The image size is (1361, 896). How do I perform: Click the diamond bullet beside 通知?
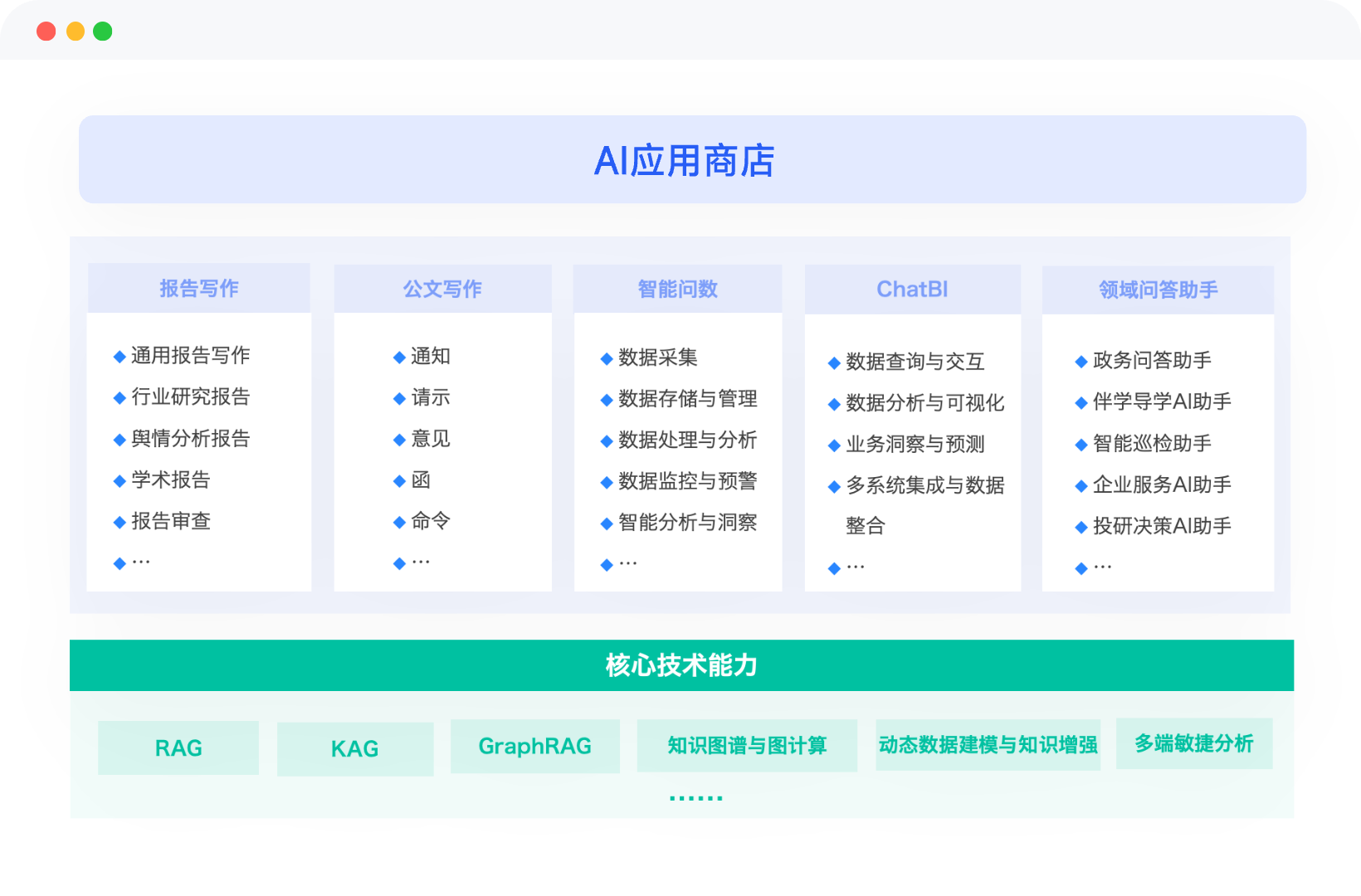[399, 358]
